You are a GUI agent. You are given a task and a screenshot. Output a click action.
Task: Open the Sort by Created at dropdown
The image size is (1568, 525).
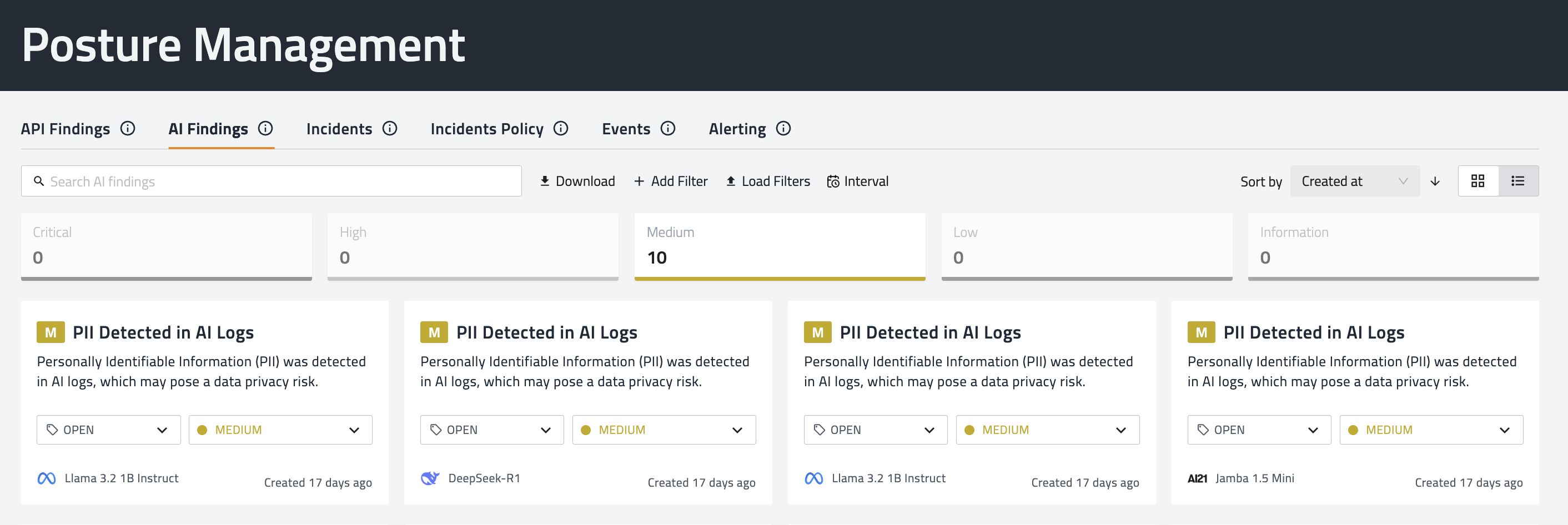pyautogui.click(x=1354, y=181)
